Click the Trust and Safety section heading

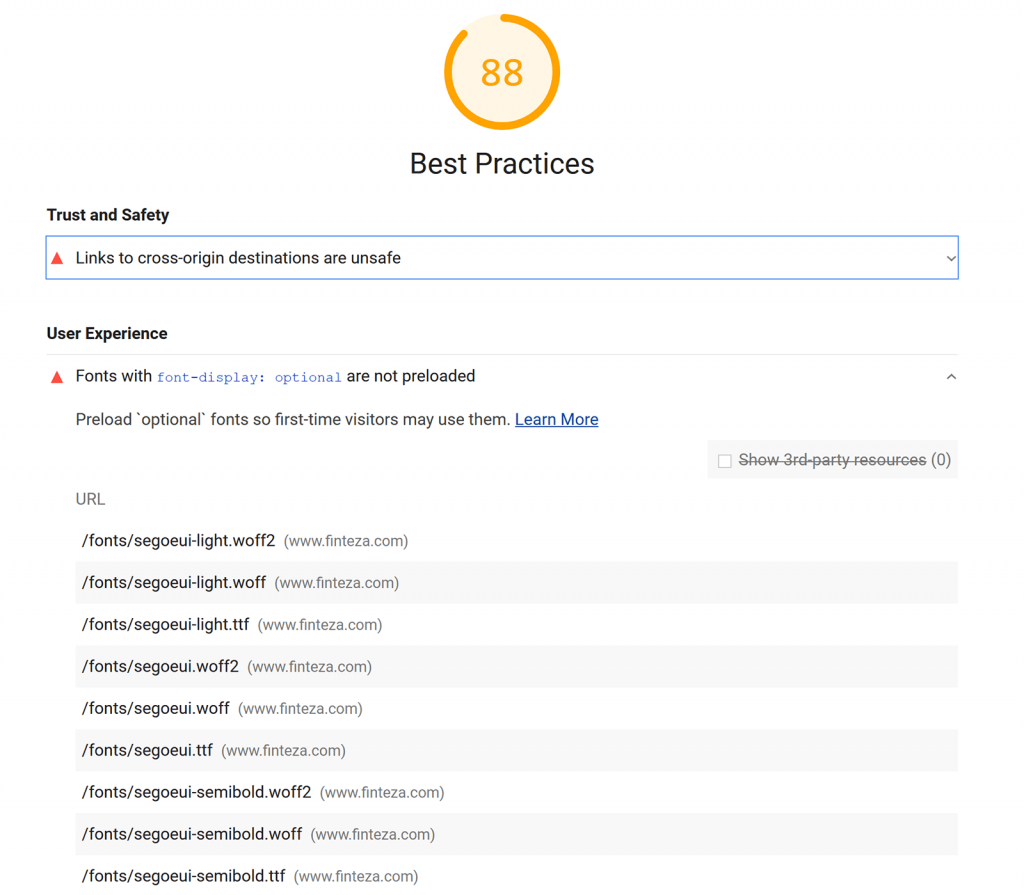pyautogui.click(x=108, y=215)
